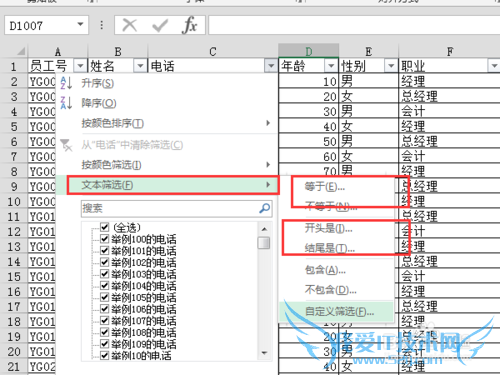This screenshot has width=500, height=375.
Task: Click the search magnifier icon in filter box
Action: (265, 208)
